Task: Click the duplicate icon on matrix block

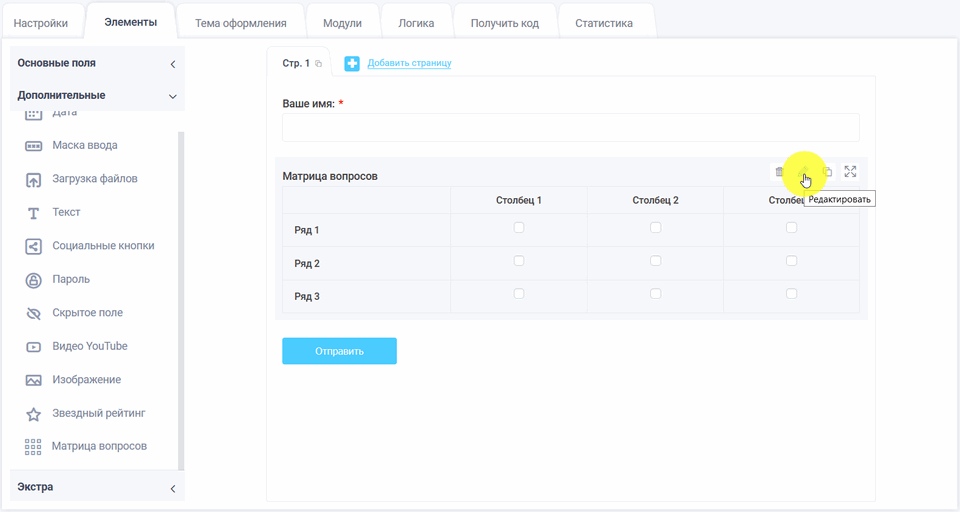Action: 827,172
